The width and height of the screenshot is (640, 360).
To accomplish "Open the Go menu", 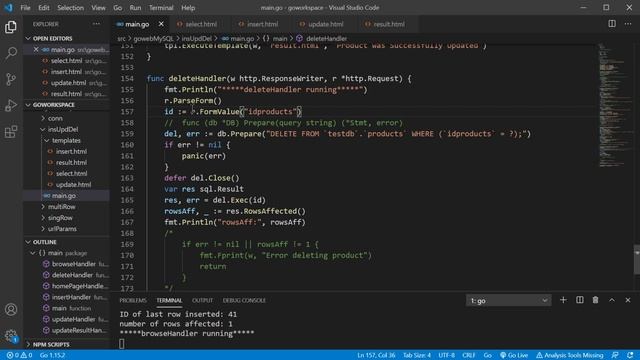I will (x=118, y=8).
